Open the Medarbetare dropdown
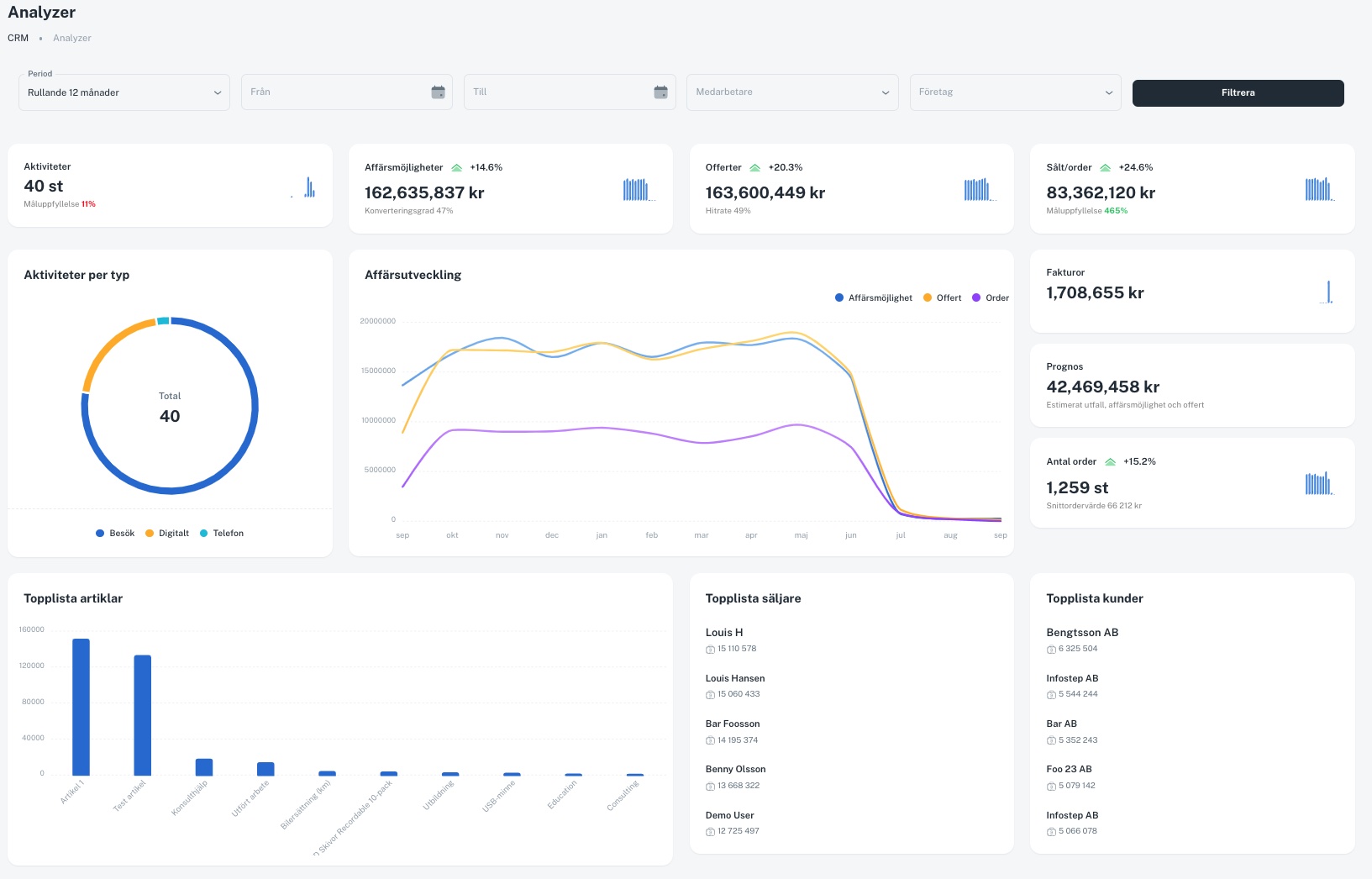 (x=792, y=92)
